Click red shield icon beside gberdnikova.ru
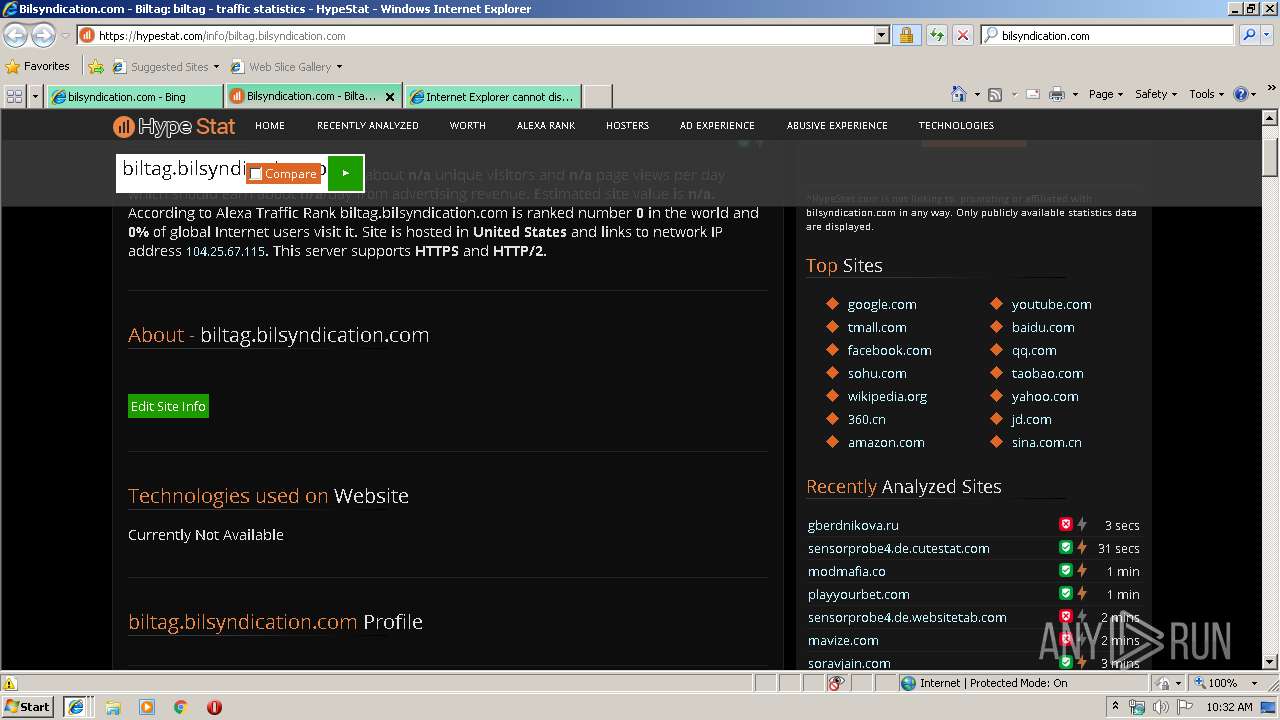The image size is (1280, 720). pos(1066,524)
